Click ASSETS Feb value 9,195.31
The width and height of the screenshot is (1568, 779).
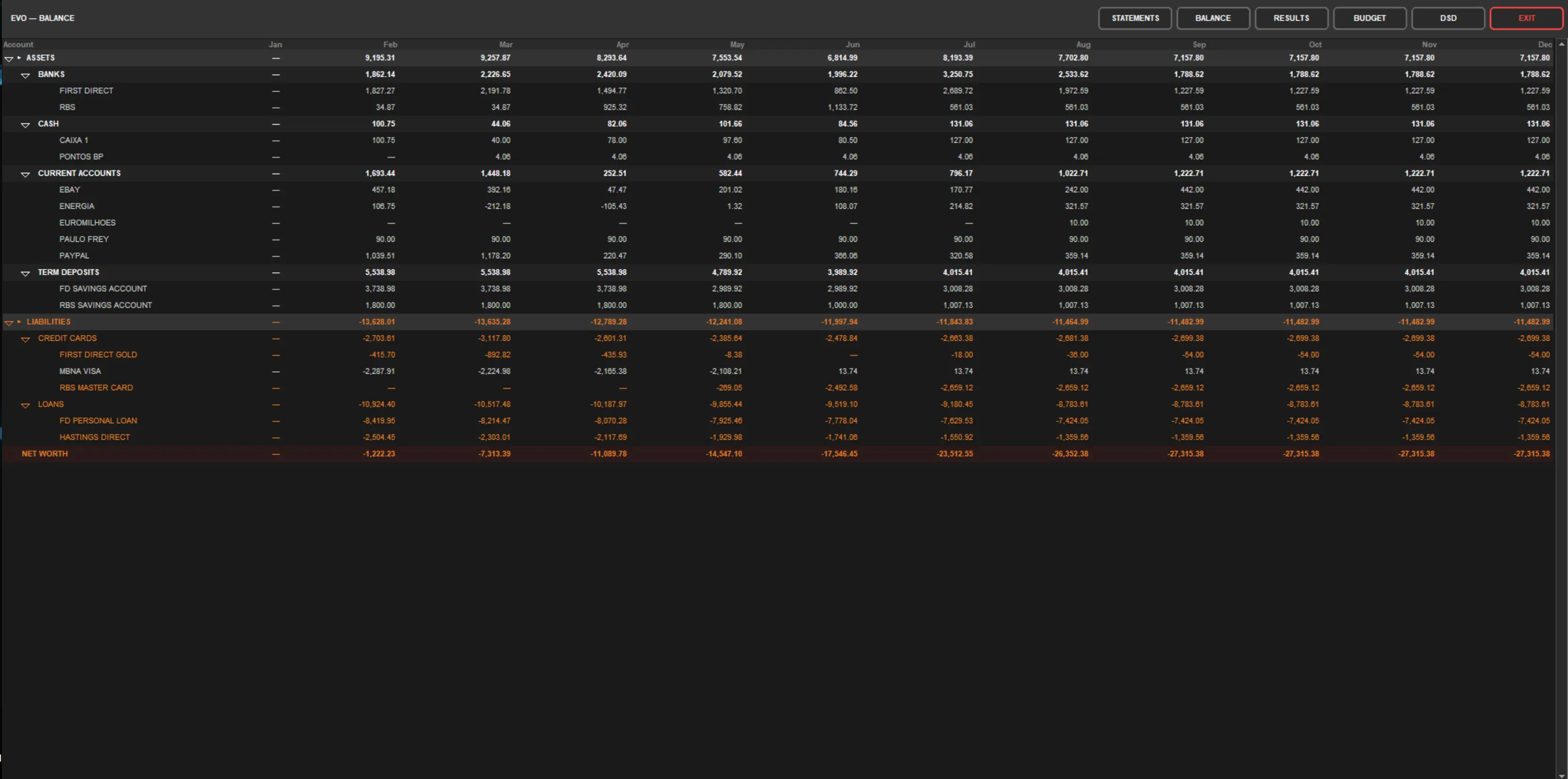[380, 58]
